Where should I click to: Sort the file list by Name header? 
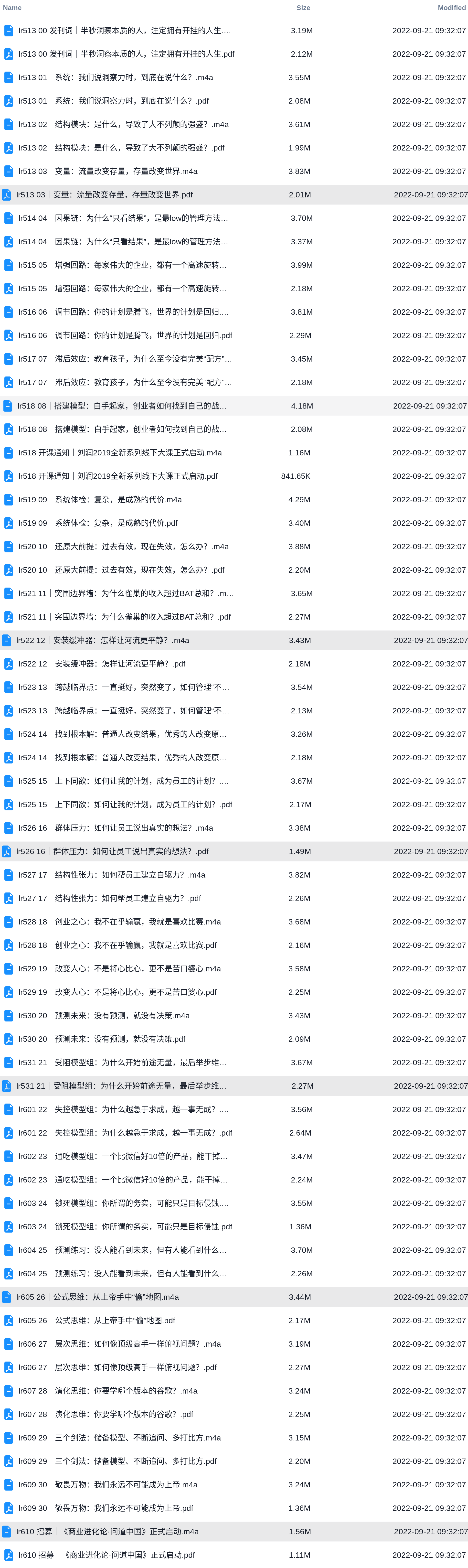[12, 8]
